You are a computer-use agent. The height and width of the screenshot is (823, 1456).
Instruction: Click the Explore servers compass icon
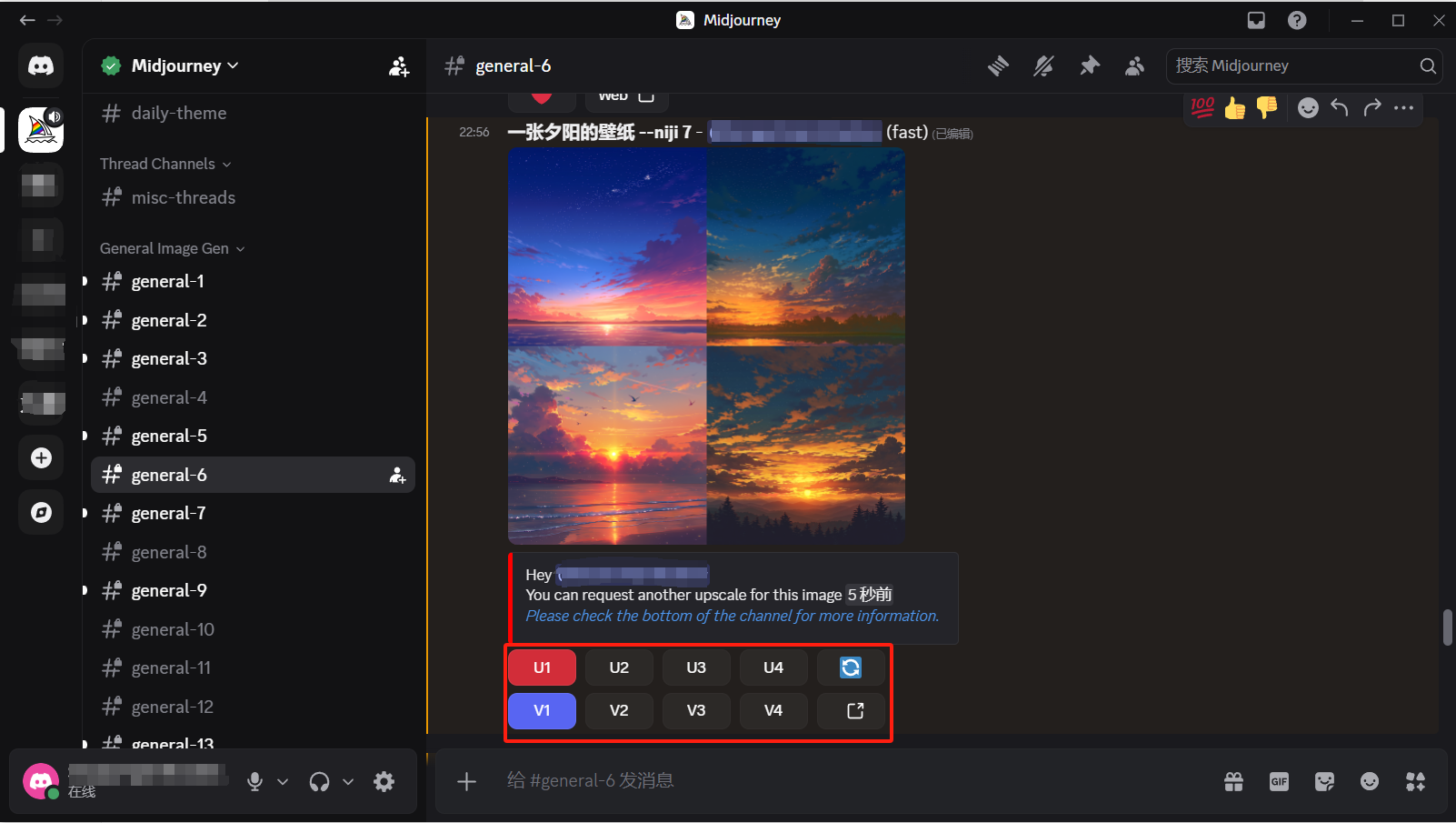tap(41, 512)
